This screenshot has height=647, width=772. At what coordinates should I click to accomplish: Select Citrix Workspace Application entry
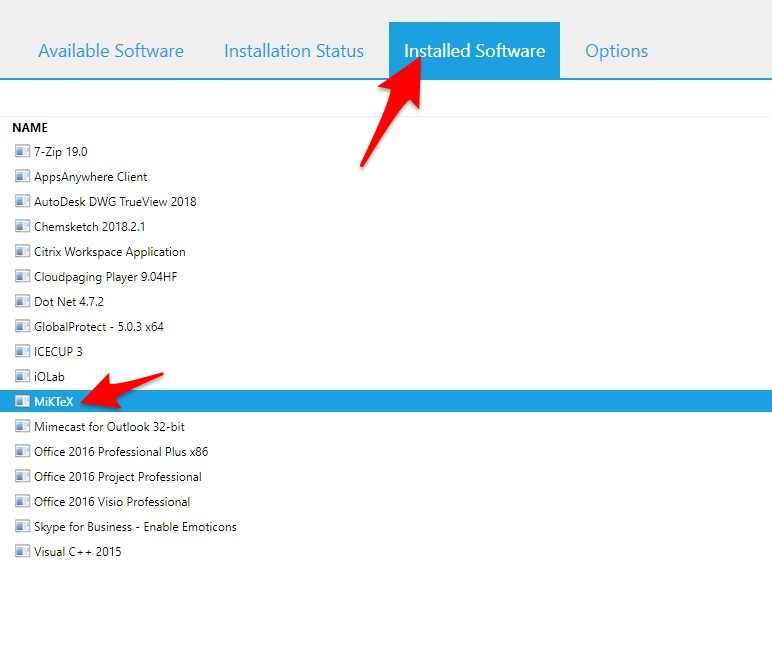110,252
